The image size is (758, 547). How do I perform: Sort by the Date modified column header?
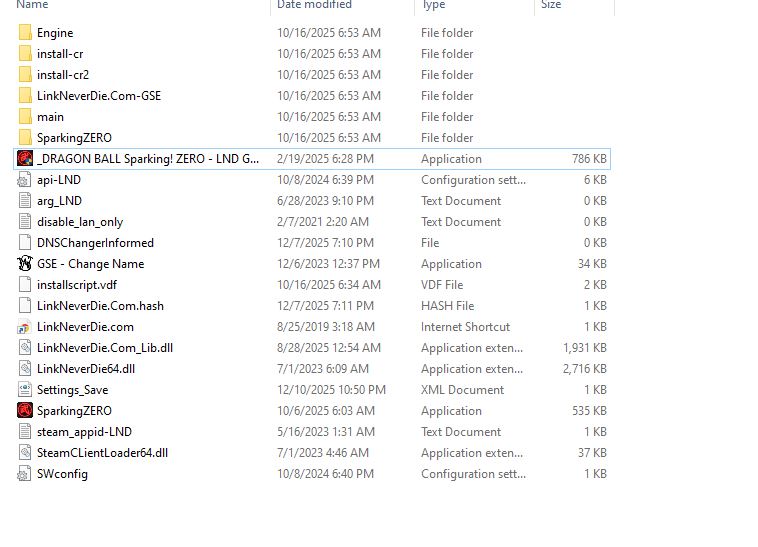point(314,6)
